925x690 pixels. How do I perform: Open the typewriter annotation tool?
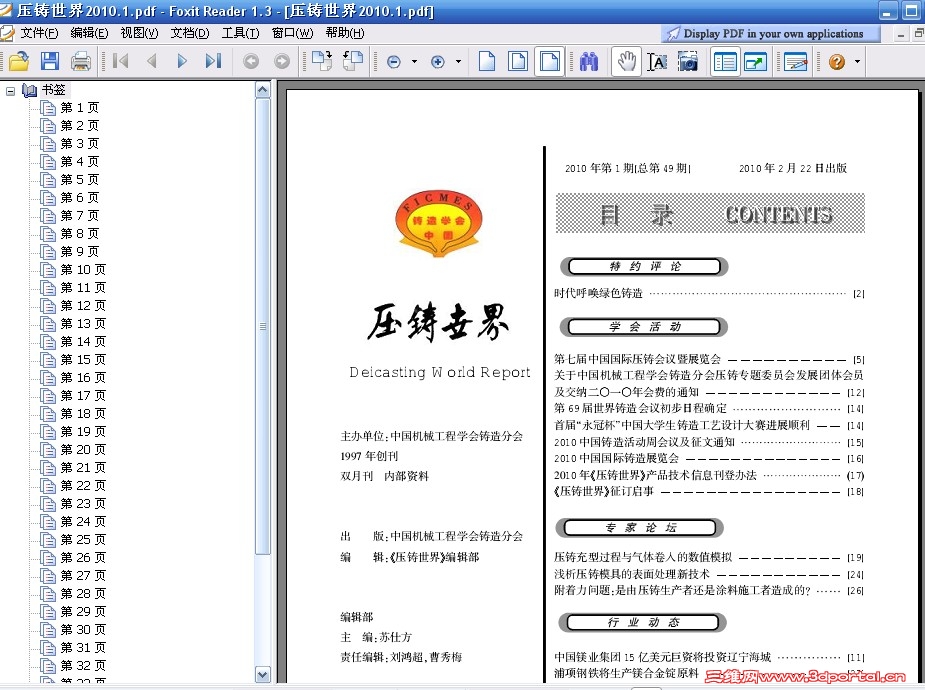[795, 61]
